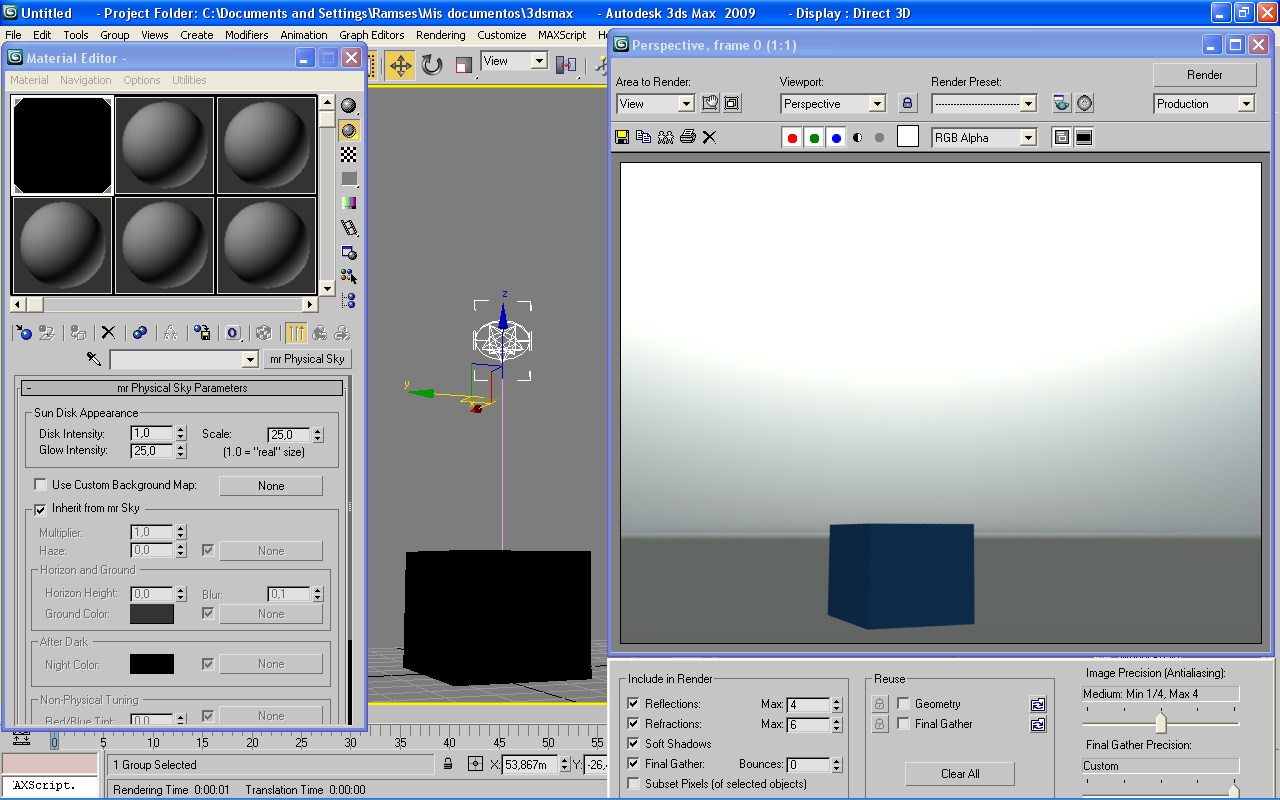Click the Clear All button
The height and width of the screenshot is (800, 1280).
960,774
